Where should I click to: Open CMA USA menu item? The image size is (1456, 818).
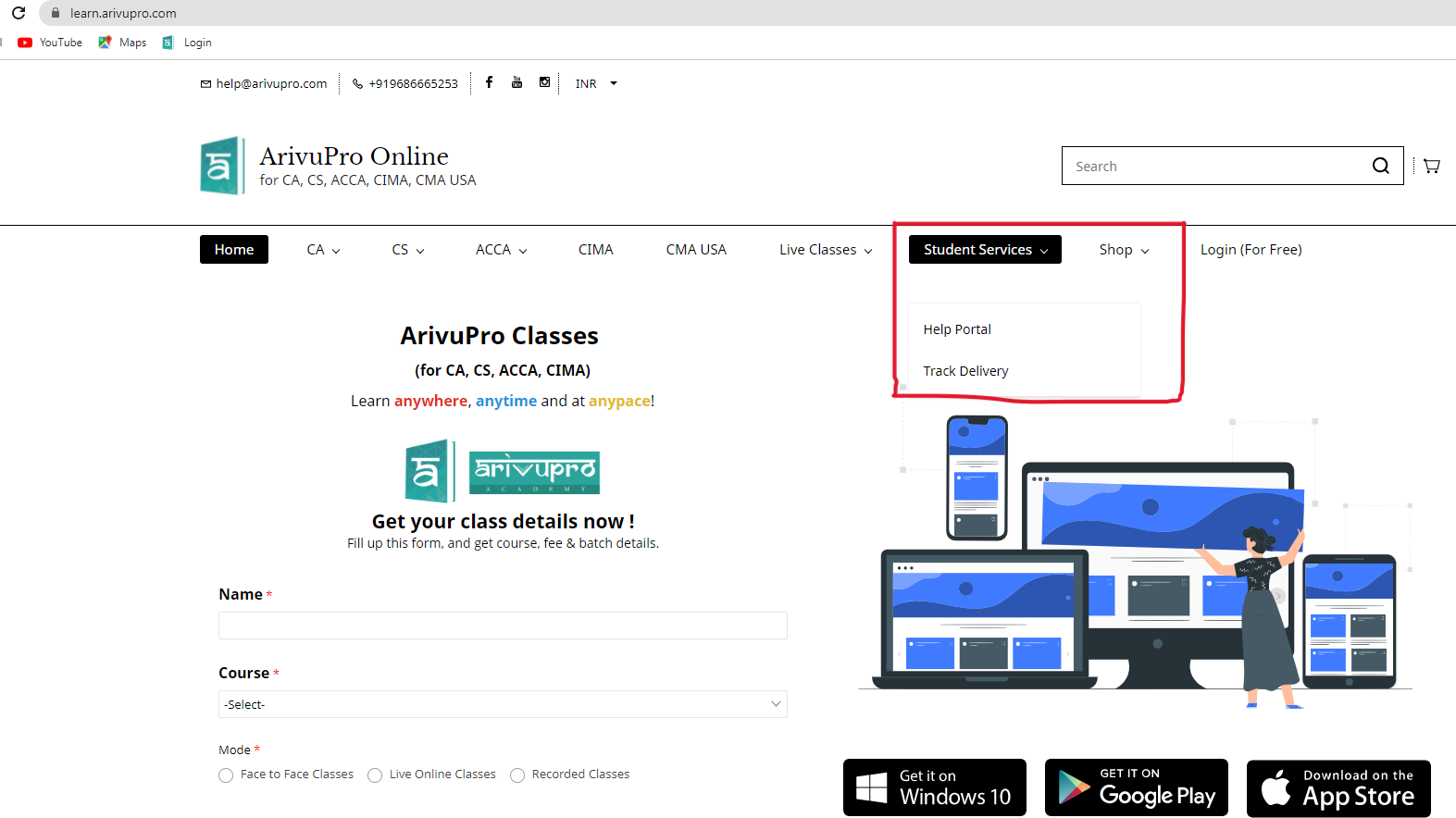coord(696,250)
